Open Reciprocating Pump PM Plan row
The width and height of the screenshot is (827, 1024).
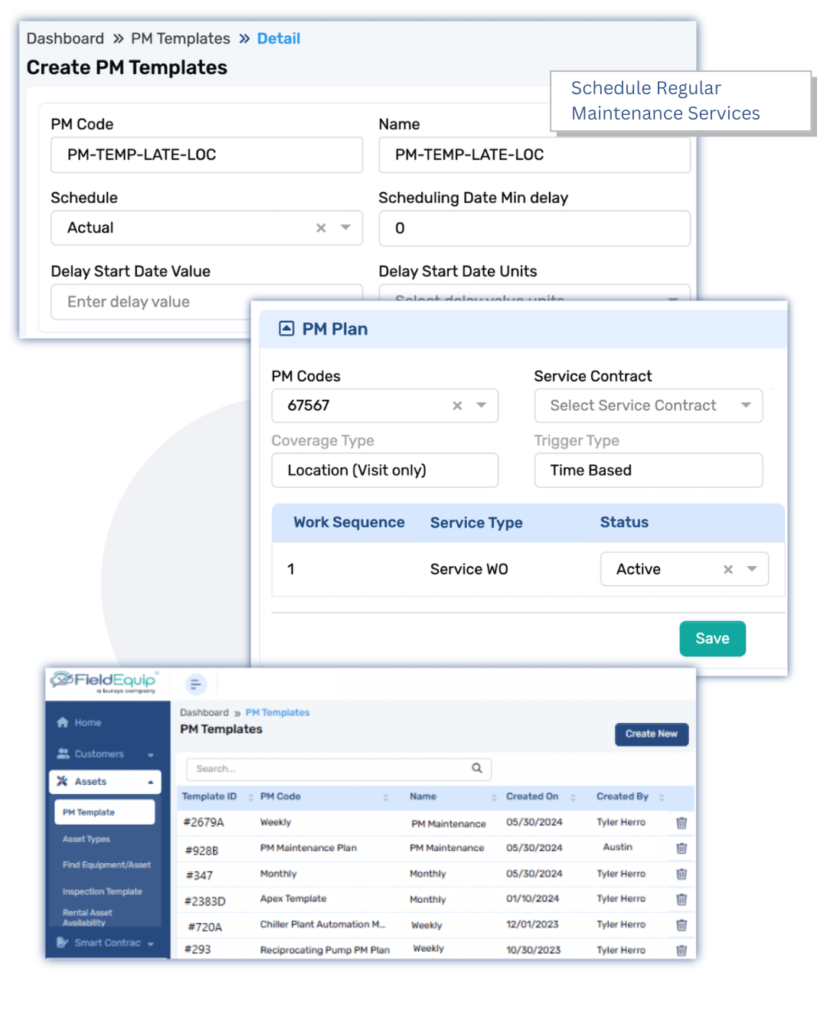click(435, 950)
